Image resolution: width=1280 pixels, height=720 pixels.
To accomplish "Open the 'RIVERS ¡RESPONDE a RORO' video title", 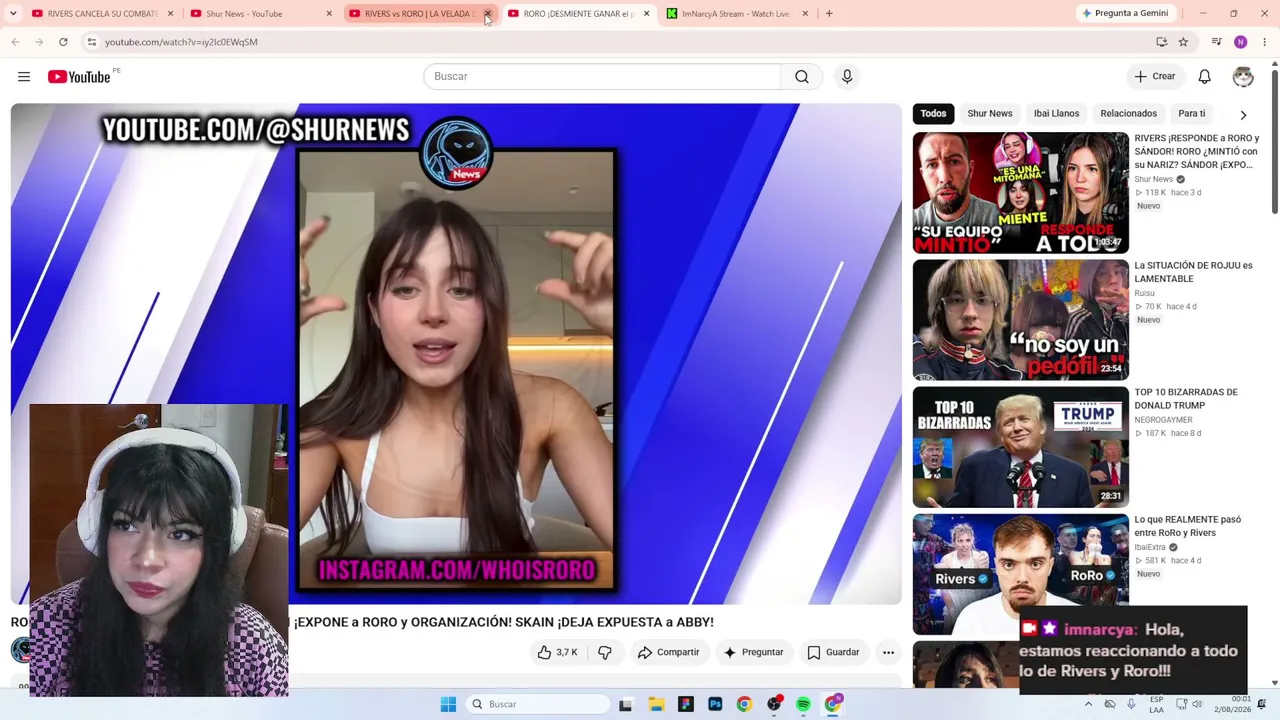I will [1197, 151].
